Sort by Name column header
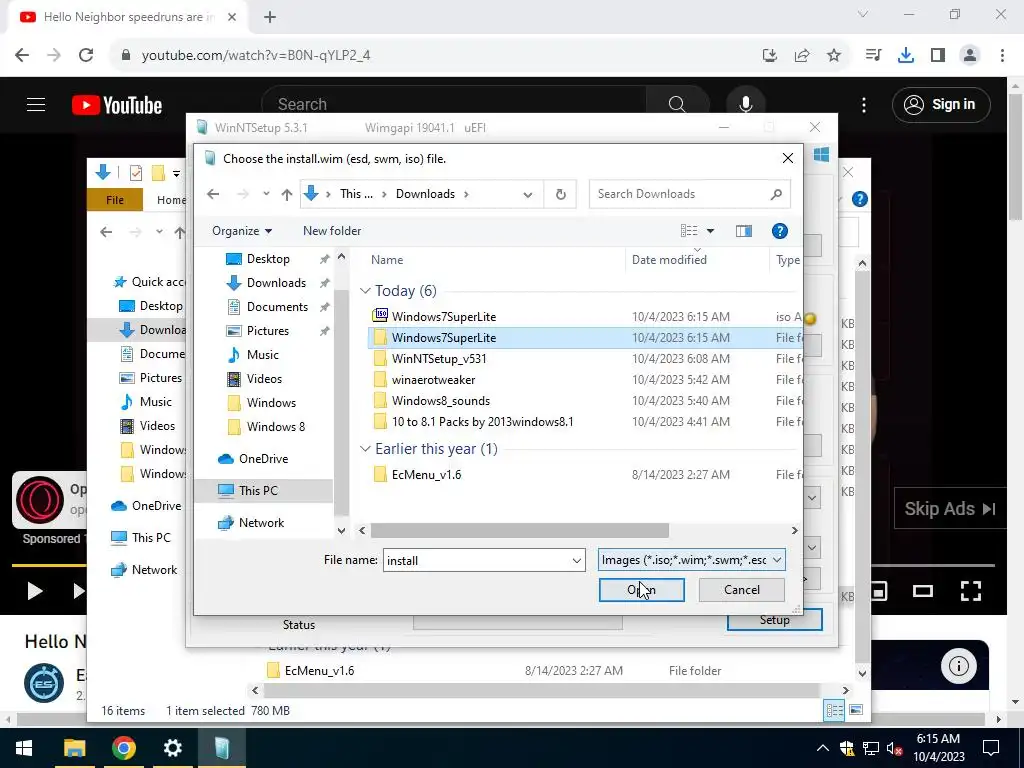 [387, 260]
